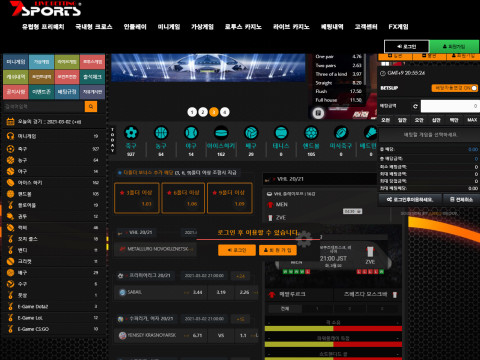Click the handball icon in left sidebar

(10, 194)
